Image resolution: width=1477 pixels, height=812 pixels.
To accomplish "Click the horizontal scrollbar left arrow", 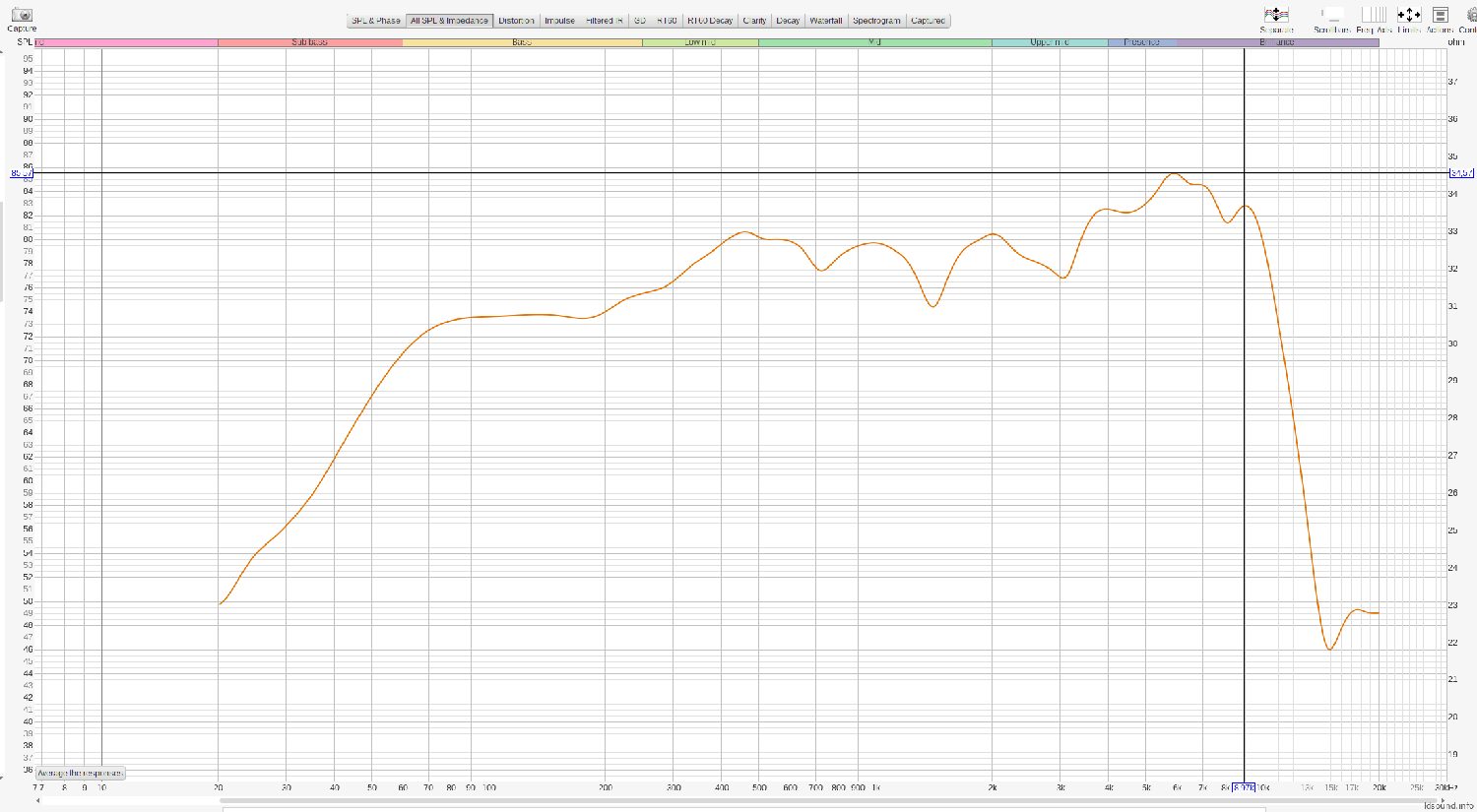I will click(x=38, y=800).
